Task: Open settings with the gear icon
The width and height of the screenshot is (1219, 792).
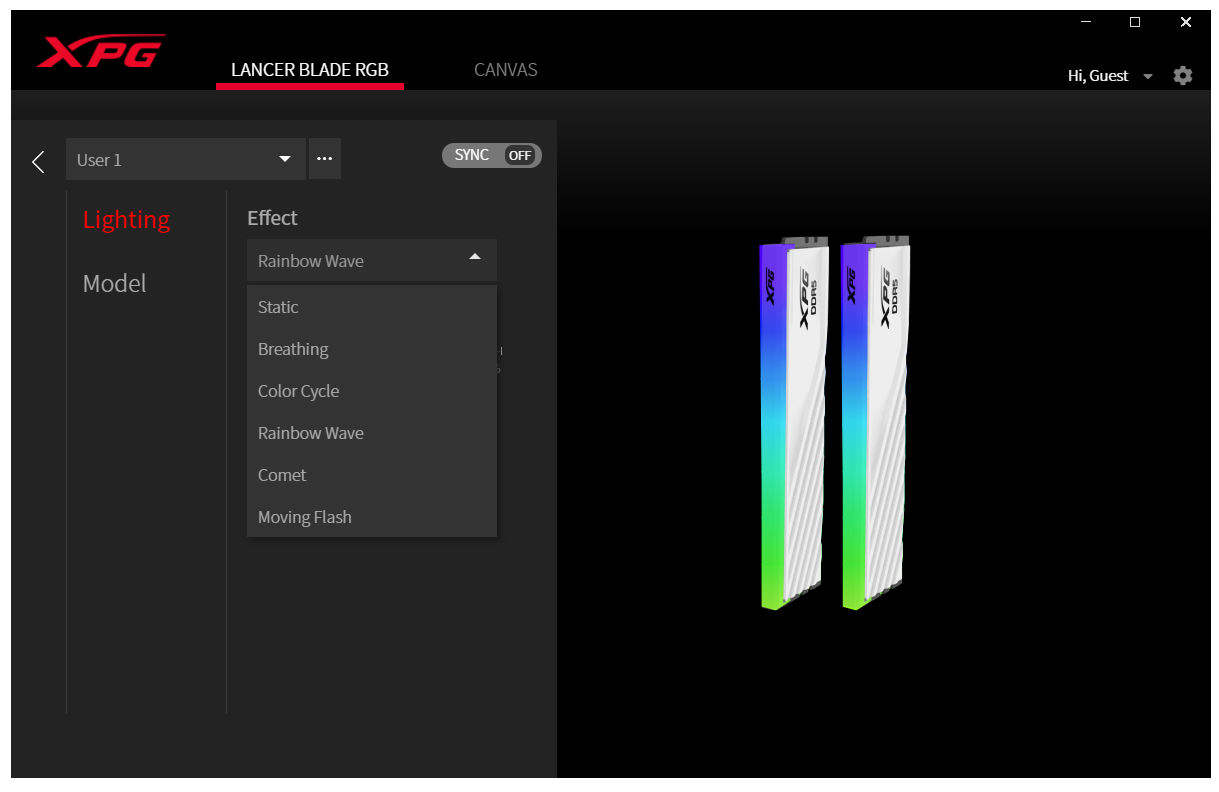Action: (1183, 76)
